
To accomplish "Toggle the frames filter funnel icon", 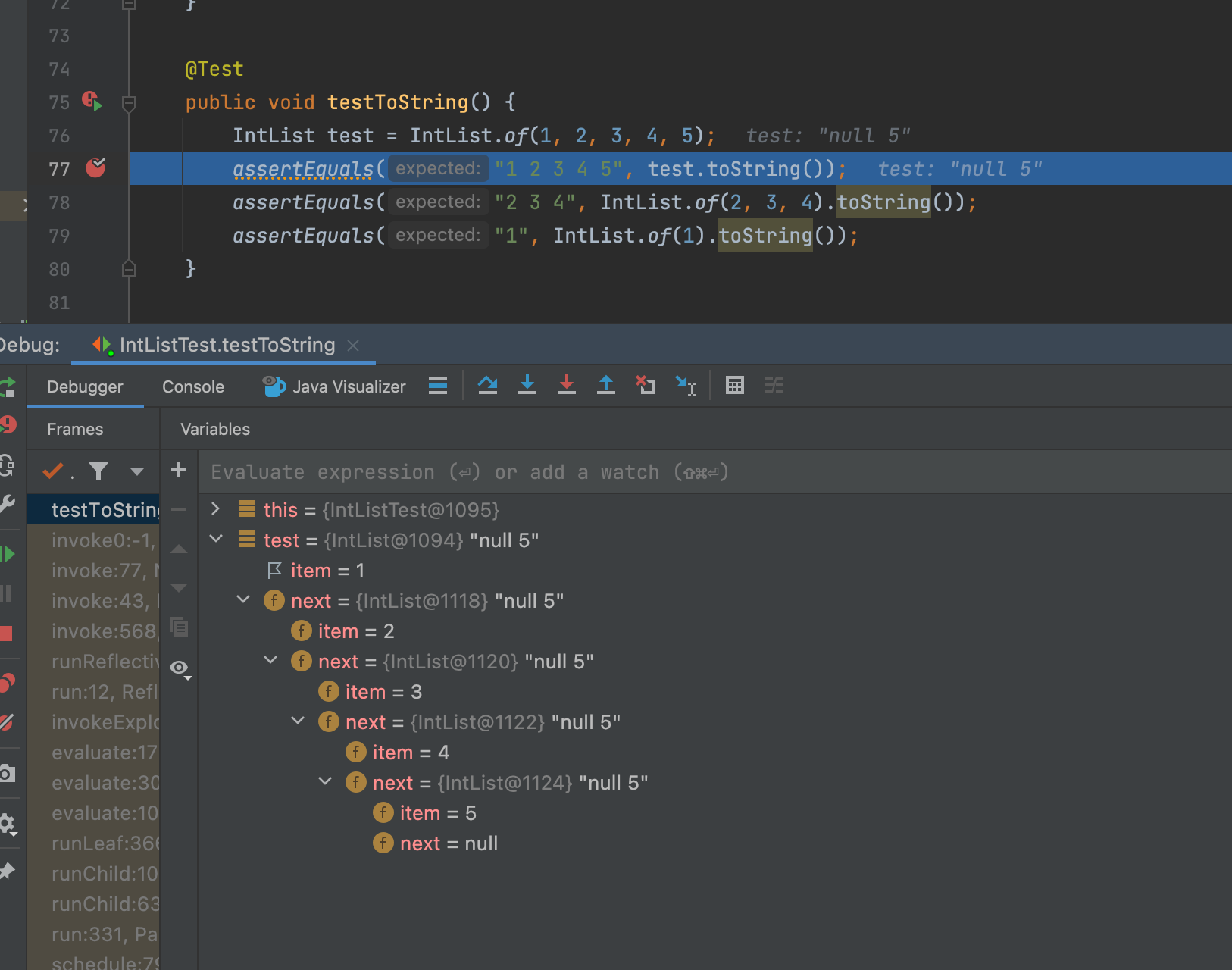I will click(x=98, y=471).
